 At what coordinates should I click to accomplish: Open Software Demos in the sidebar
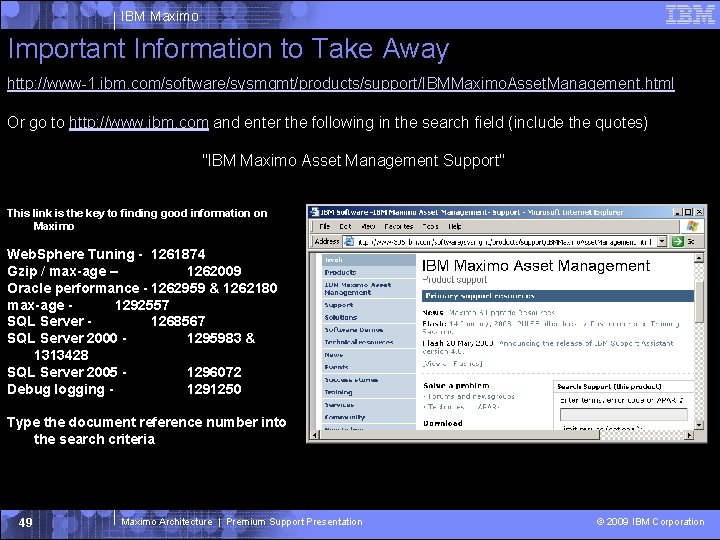click(354, 330)
